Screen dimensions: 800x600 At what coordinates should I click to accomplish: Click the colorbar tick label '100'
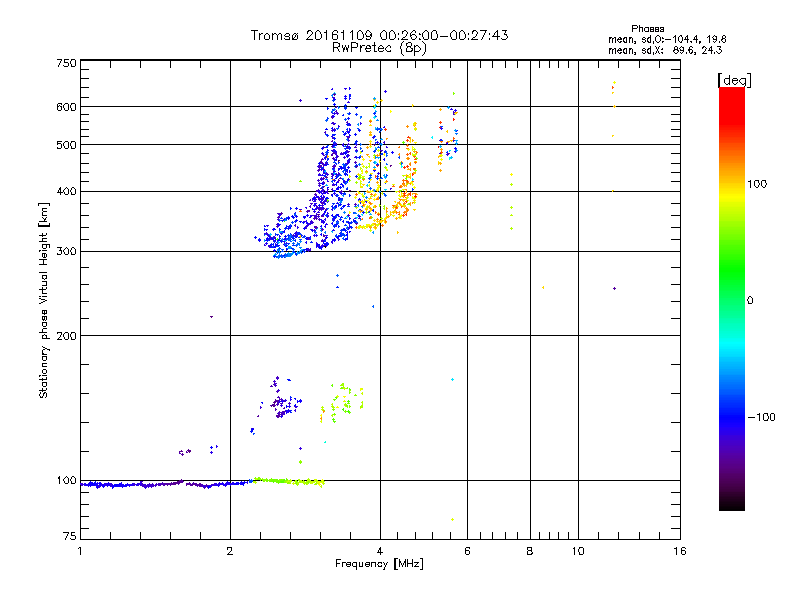pos(757,184)
